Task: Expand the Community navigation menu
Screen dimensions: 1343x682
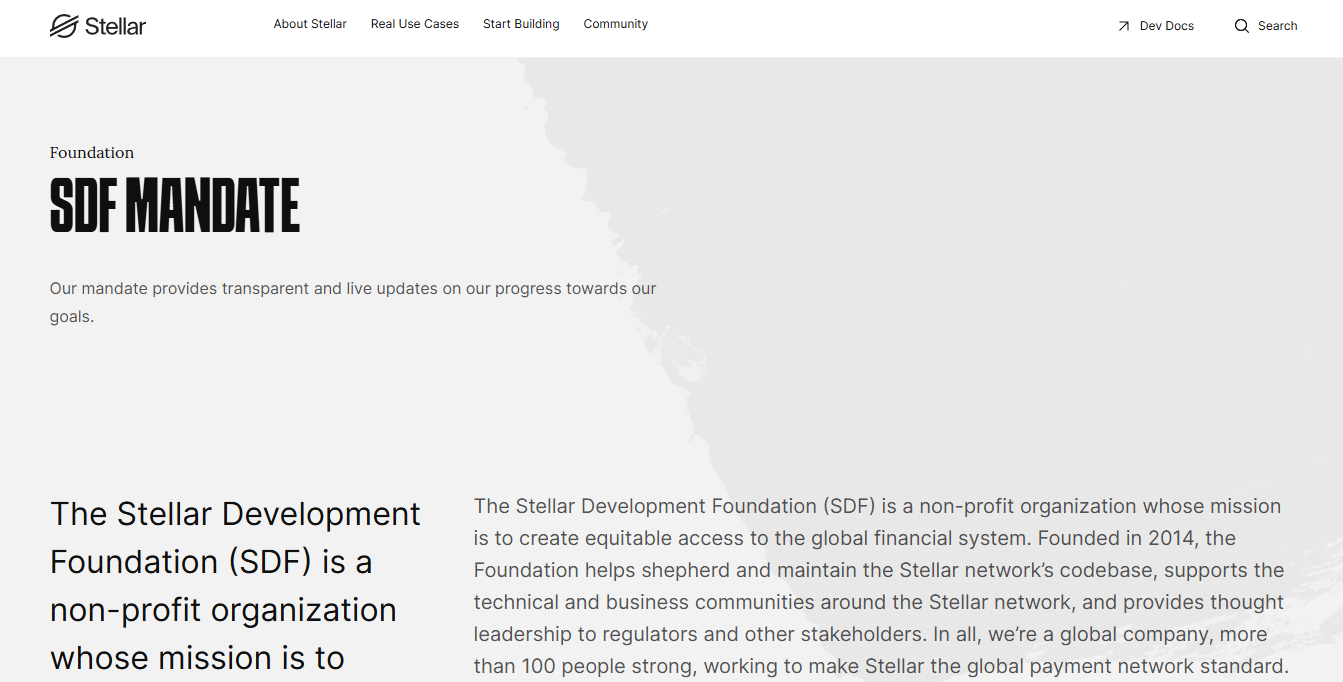Action: (615, 24)
